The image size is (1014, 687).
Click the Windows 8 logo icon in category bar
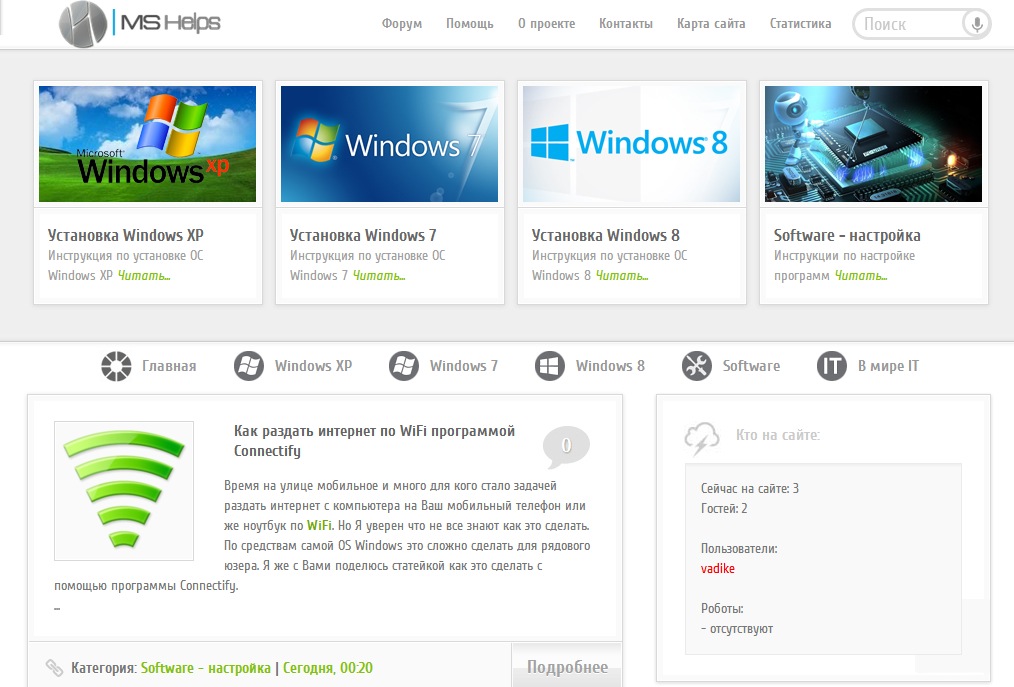[x=550, y=366]
